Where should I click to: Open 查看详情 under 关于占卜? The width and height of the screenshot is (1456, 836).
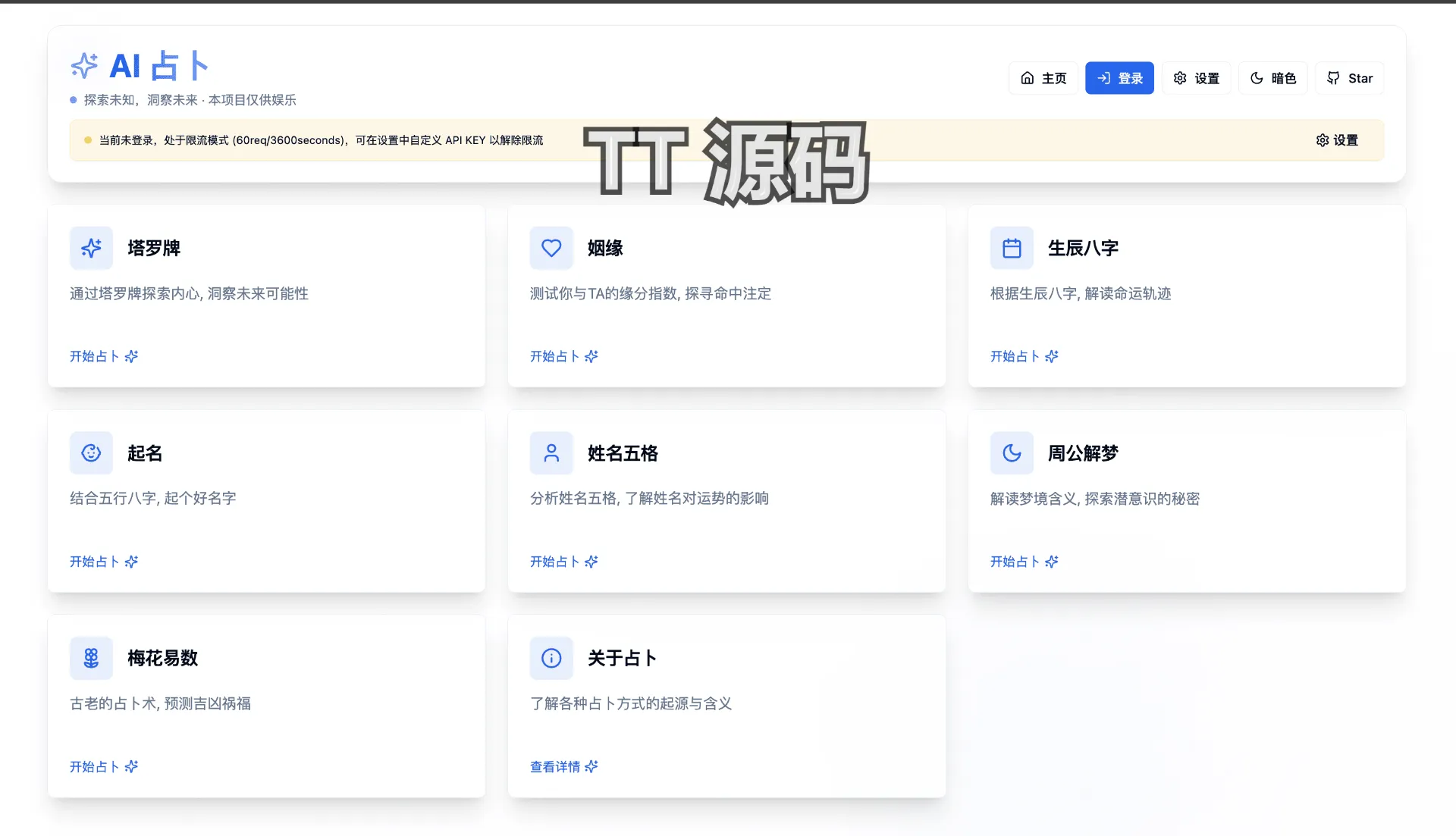click(564, 767)
